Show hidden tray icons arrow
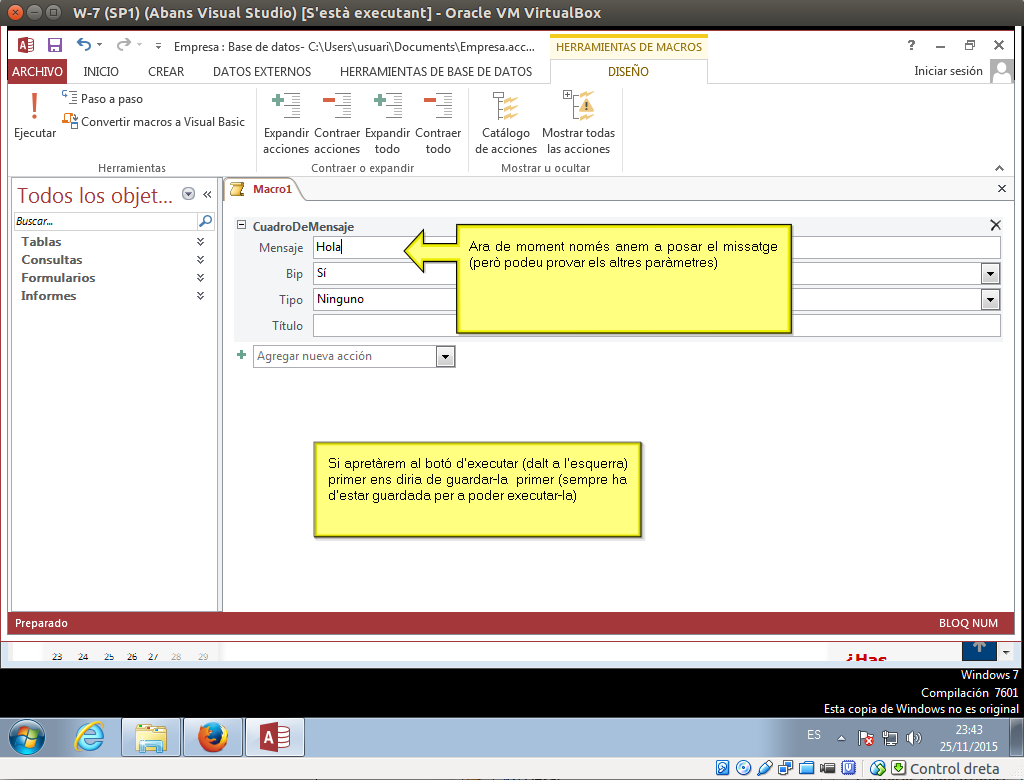 coord(841,738)
